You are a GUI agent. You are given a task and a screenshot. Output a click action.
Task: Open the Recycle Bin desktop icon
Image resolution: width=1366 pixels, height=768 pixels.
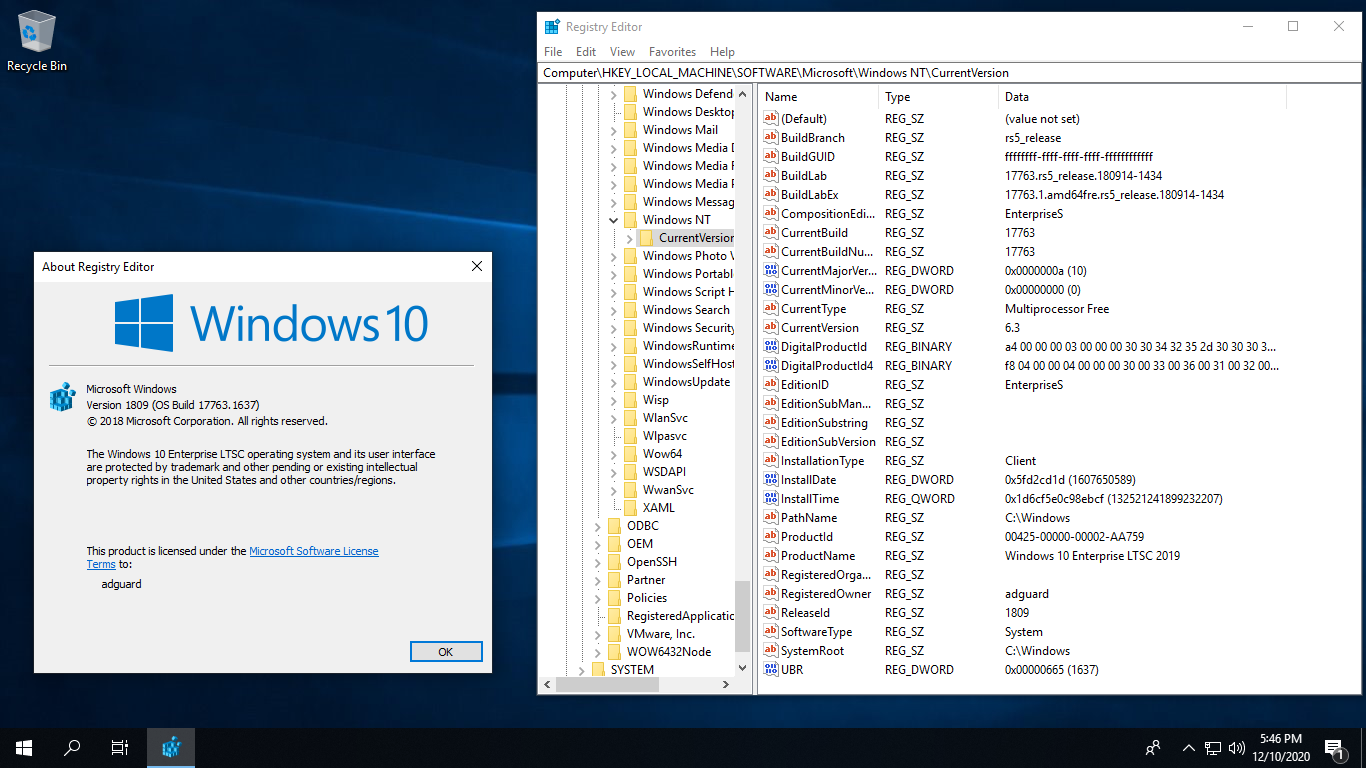coord(37,42)
